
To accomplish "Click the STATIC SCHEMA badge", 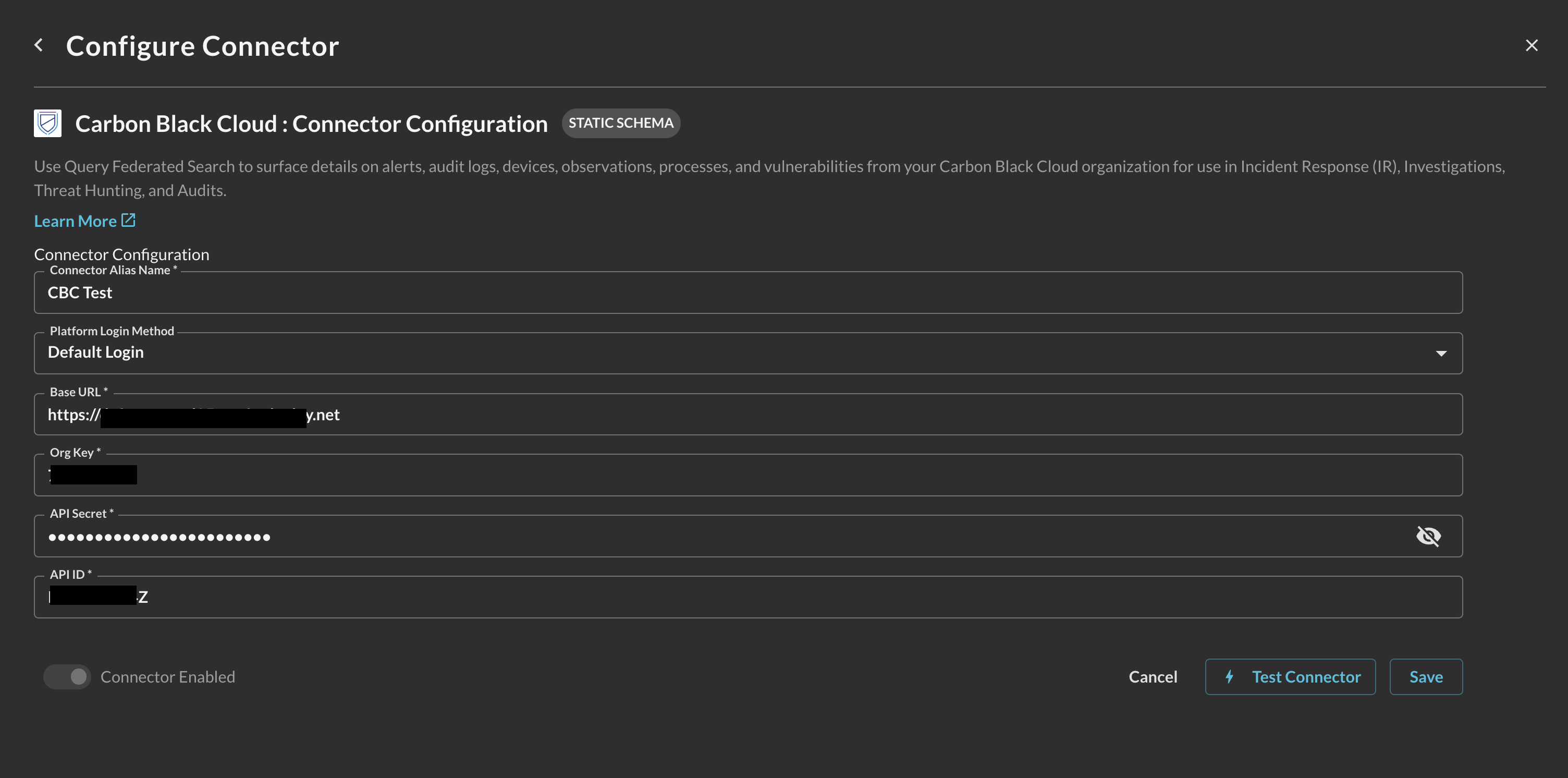I will pos(620,124).
